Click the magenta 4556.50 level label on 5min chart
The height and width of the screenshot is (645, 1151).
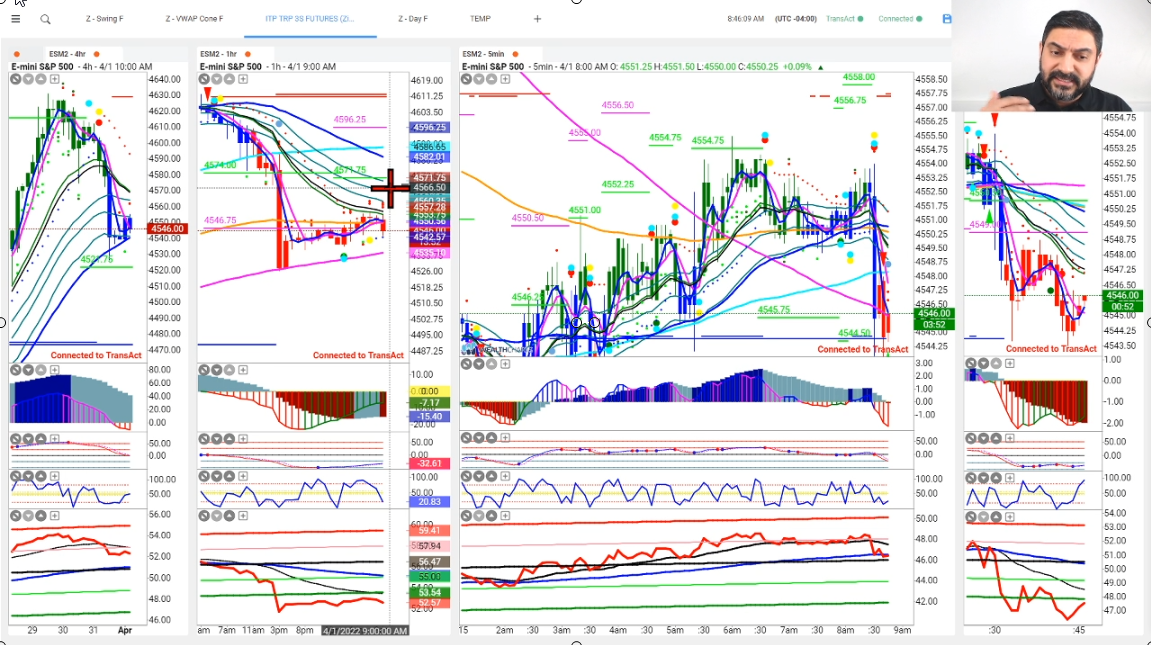(617, 105)
